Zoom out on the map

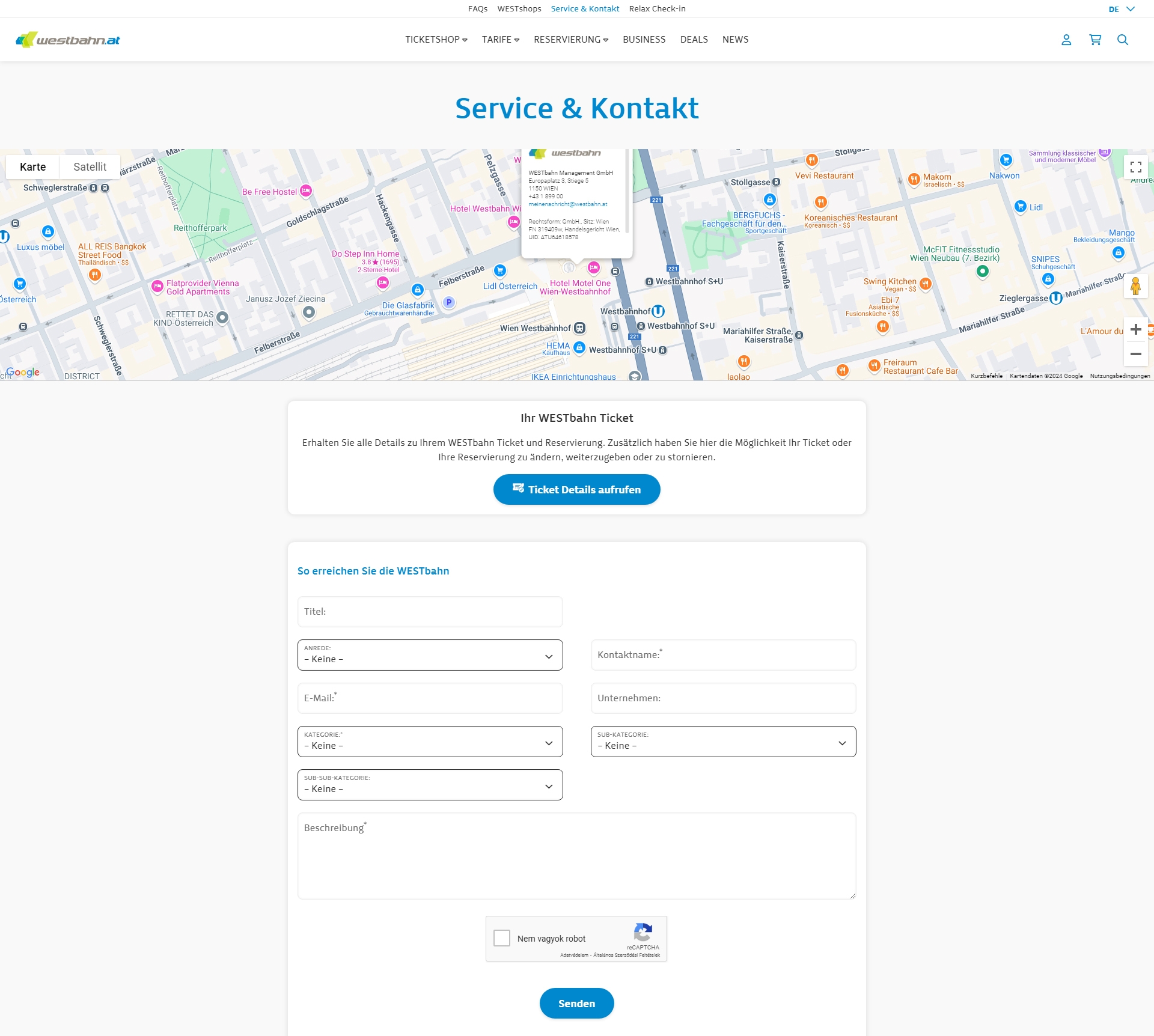(1136, 354)
